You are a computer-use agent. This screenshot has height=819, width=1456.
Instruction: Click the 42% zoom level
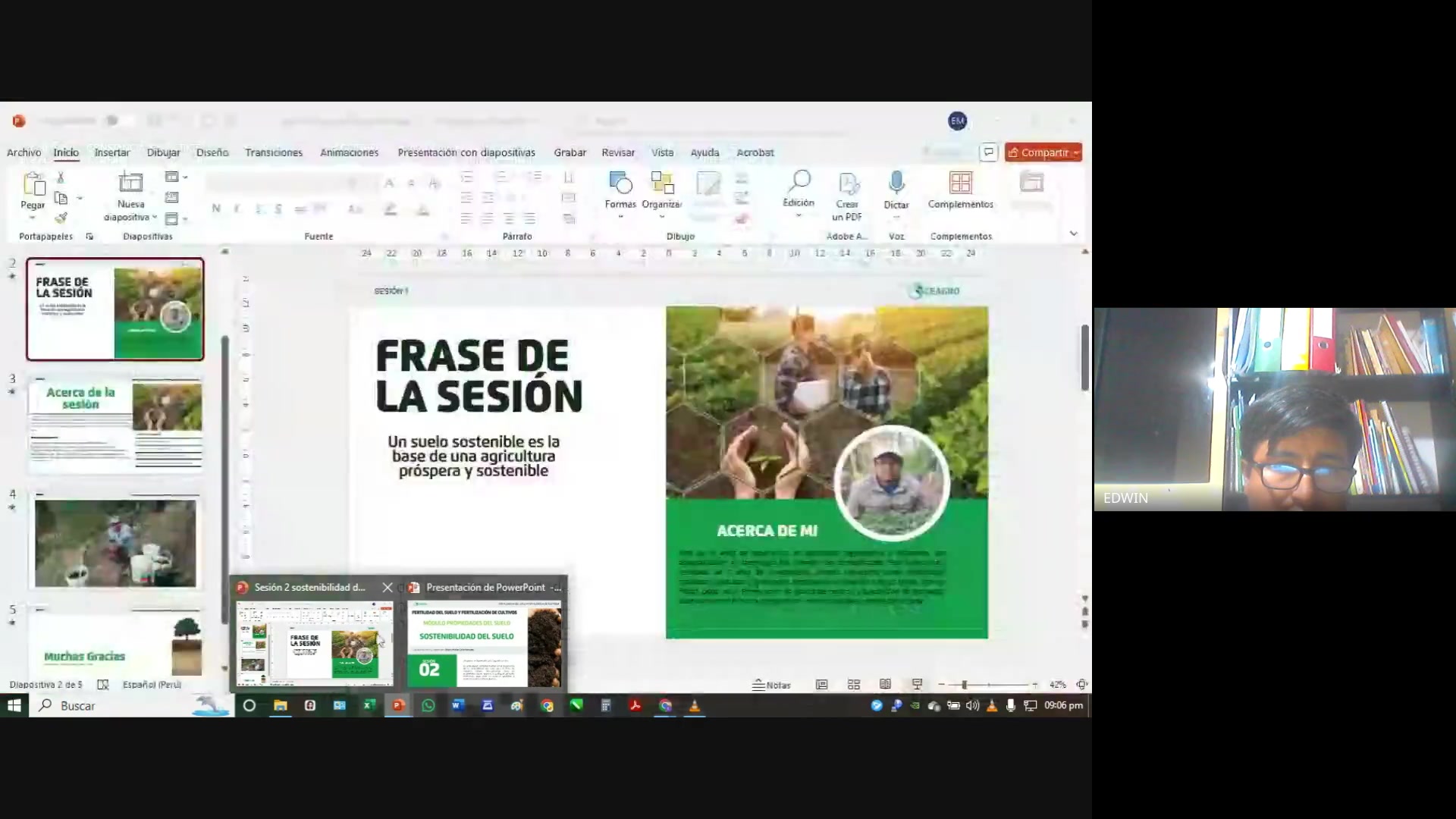1057,685
